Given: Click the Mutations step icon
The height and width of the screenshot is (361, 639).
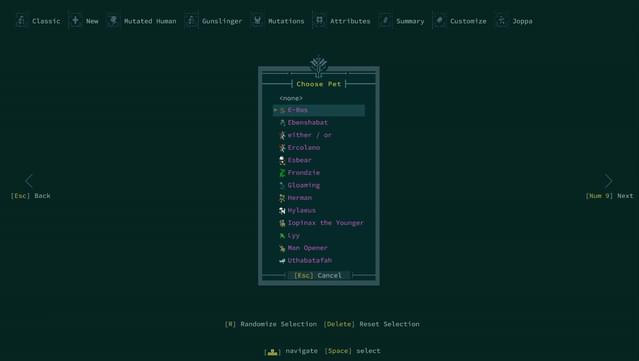Looking at the screenshot, I should point(258,20).
